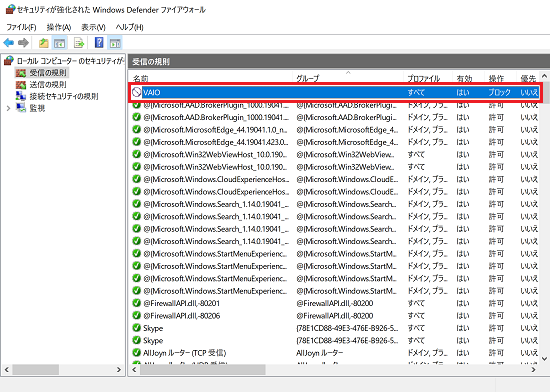Click 許可 in the @FirewallAPI.dll,-80206 row
The height and width of the screenshot is (392, 550).
[496, 316]
